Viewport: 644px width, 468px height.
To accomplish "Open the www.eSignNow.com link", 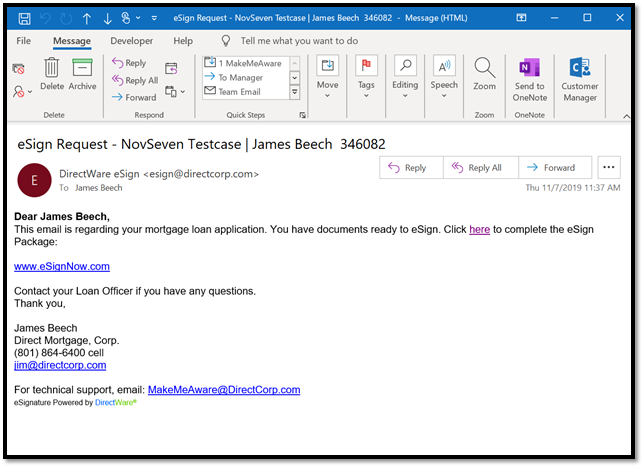I will [x=62, y=266].
